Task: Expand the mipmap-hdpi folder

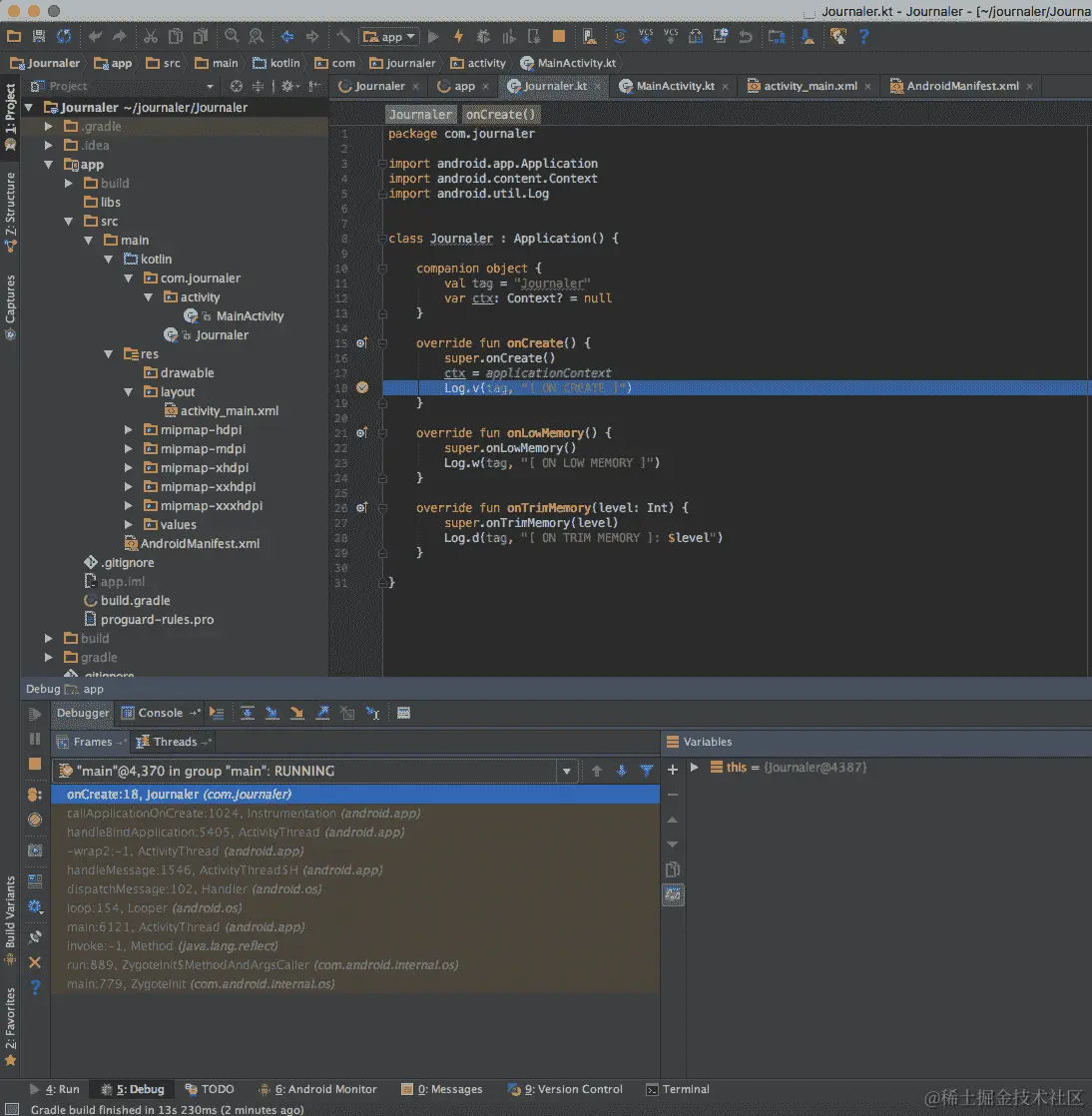Action: (128, 430)
